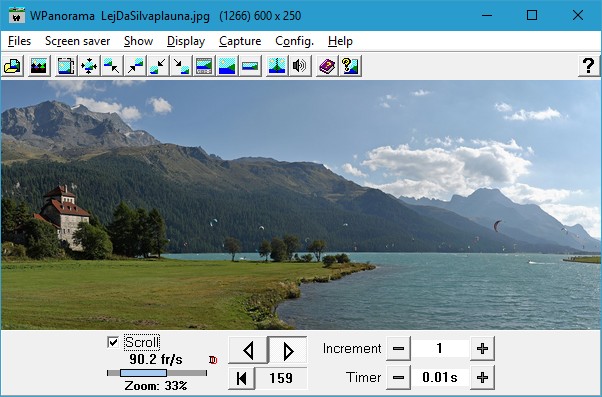Click the screen saver picture icon

click(x=39, y=66)
